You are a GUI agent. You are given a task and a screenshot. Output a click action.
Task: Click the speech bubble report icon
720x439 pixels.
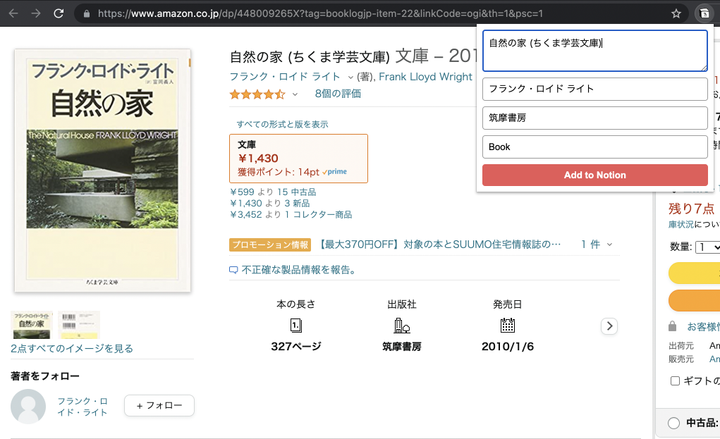[x=234, y=269]
